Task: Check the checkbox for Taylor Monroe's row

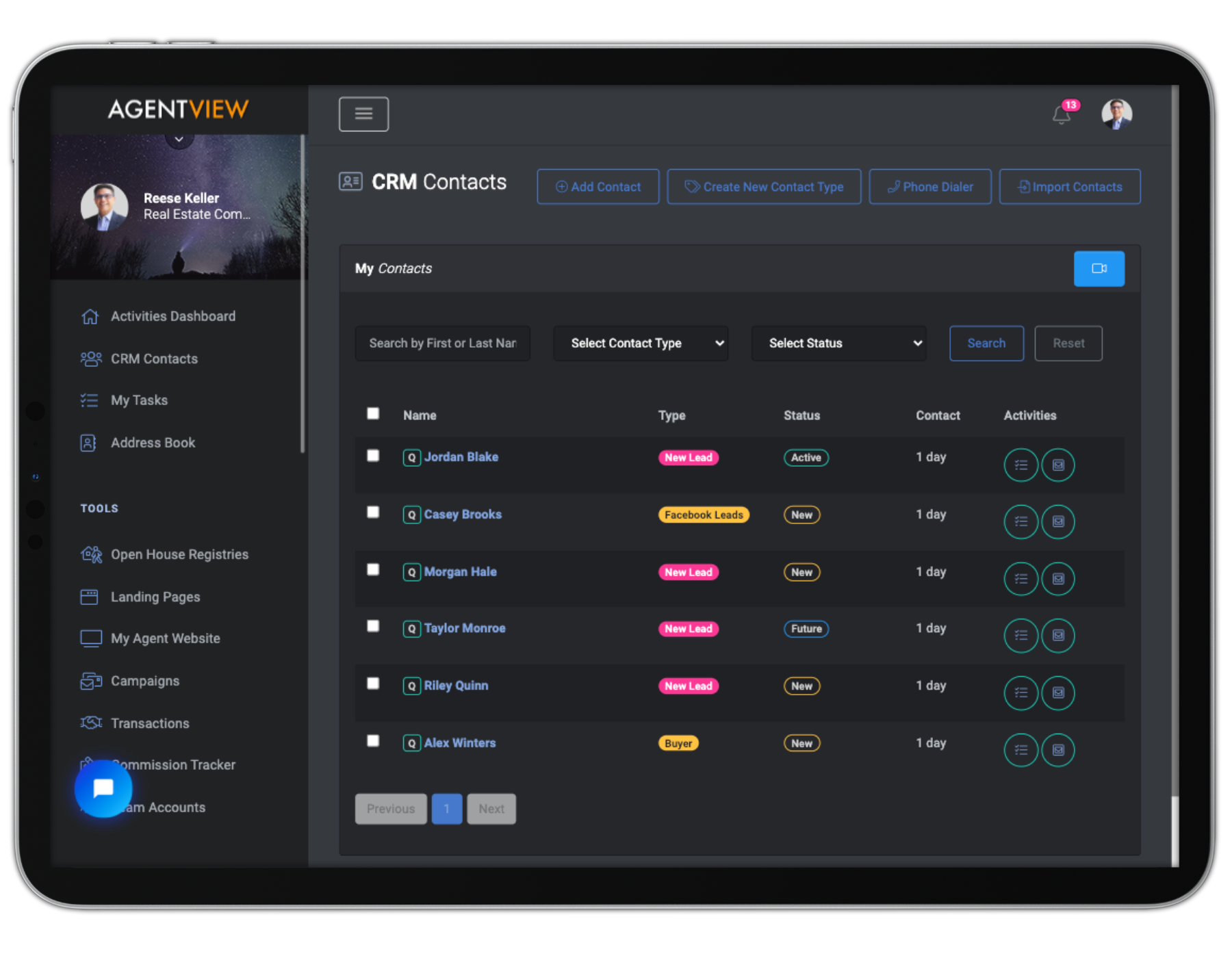Action: [373, 625]
